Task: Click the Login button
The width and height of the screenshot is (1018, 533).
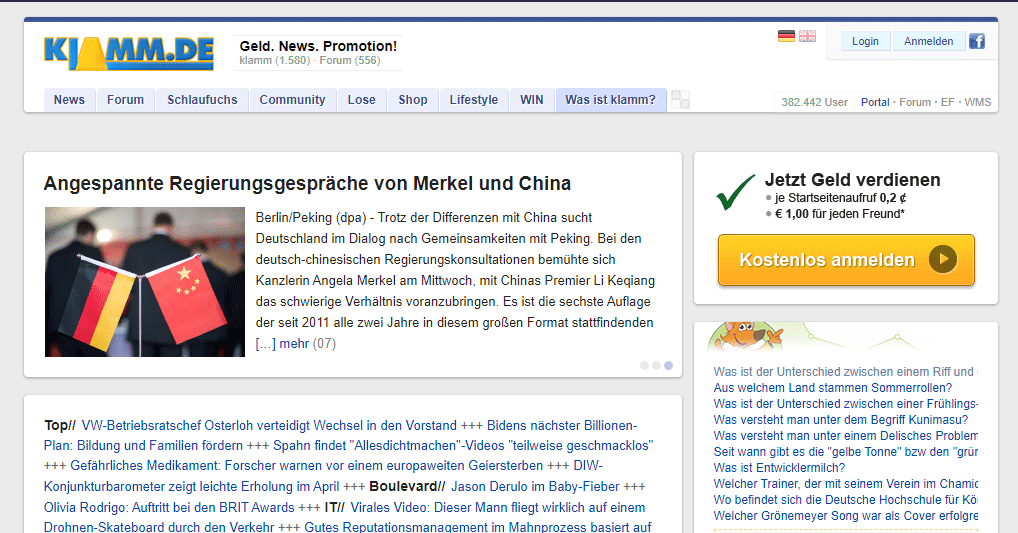Action: pyautogui.click(x=865, y=41)
